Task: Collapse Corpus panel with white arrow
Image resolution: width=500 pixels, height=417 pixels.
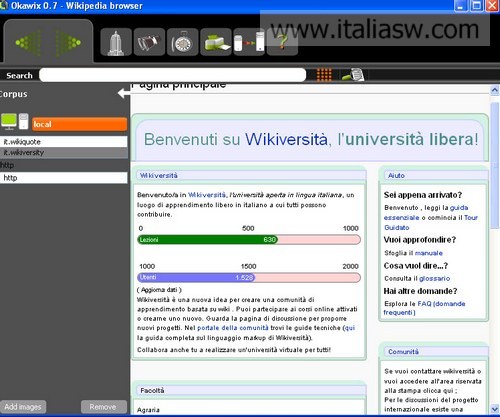Action: [x=124, y=93]
